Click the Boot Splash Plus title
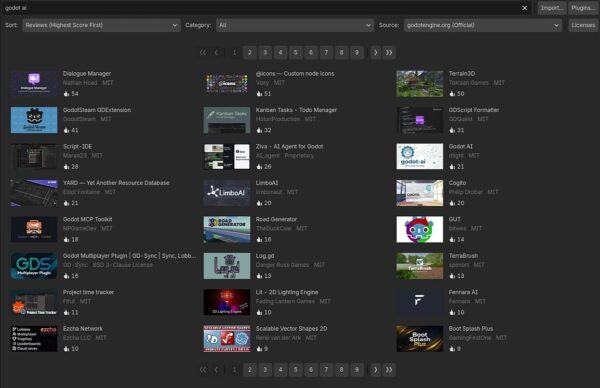Screen dimensions: 600x388 click(471, 329)
